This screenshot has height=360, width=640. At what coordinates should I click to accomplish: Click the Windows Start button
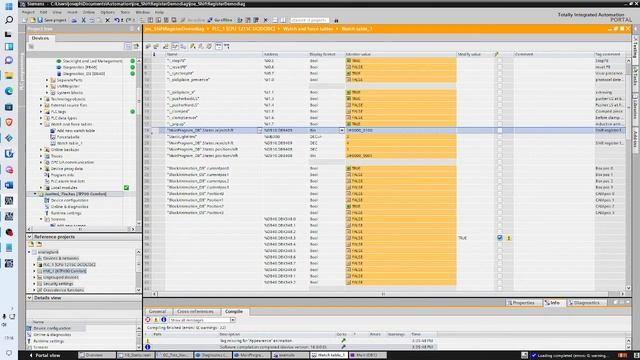[9, 6]
